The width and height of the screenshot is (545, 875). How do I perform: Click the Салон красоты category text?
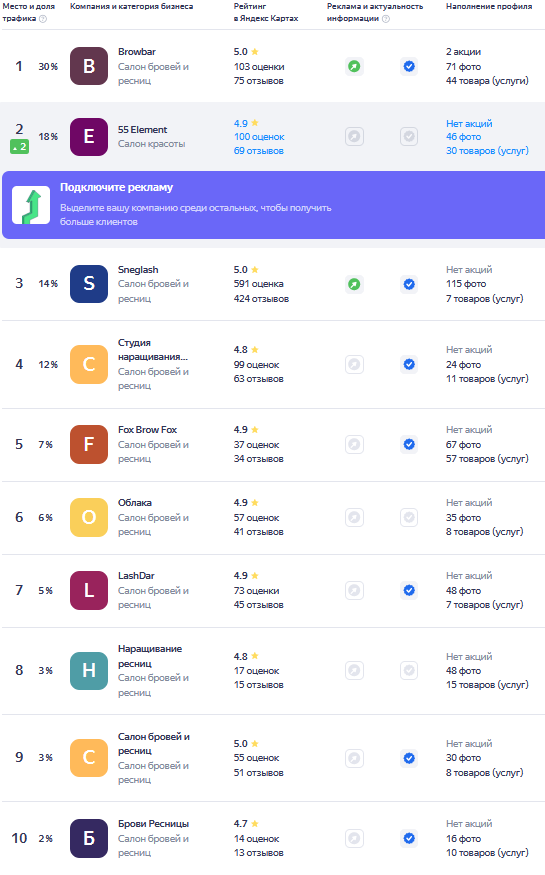[151, 143]
